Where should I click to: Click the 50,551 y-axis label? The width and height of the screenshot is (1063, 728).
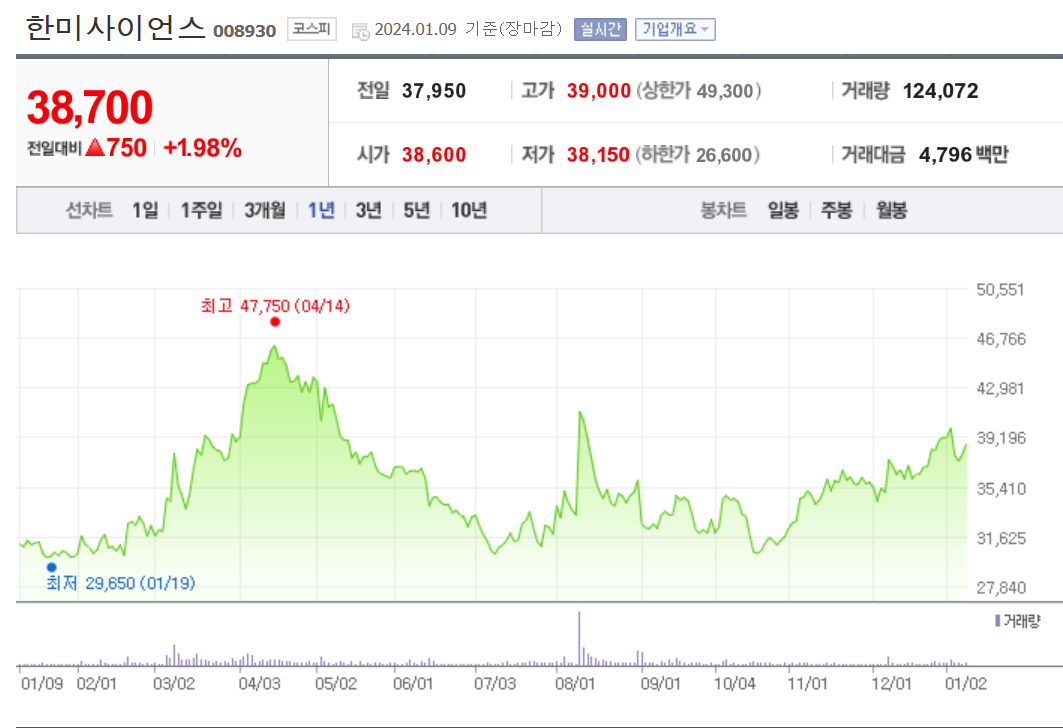[x=1000, y=290]
